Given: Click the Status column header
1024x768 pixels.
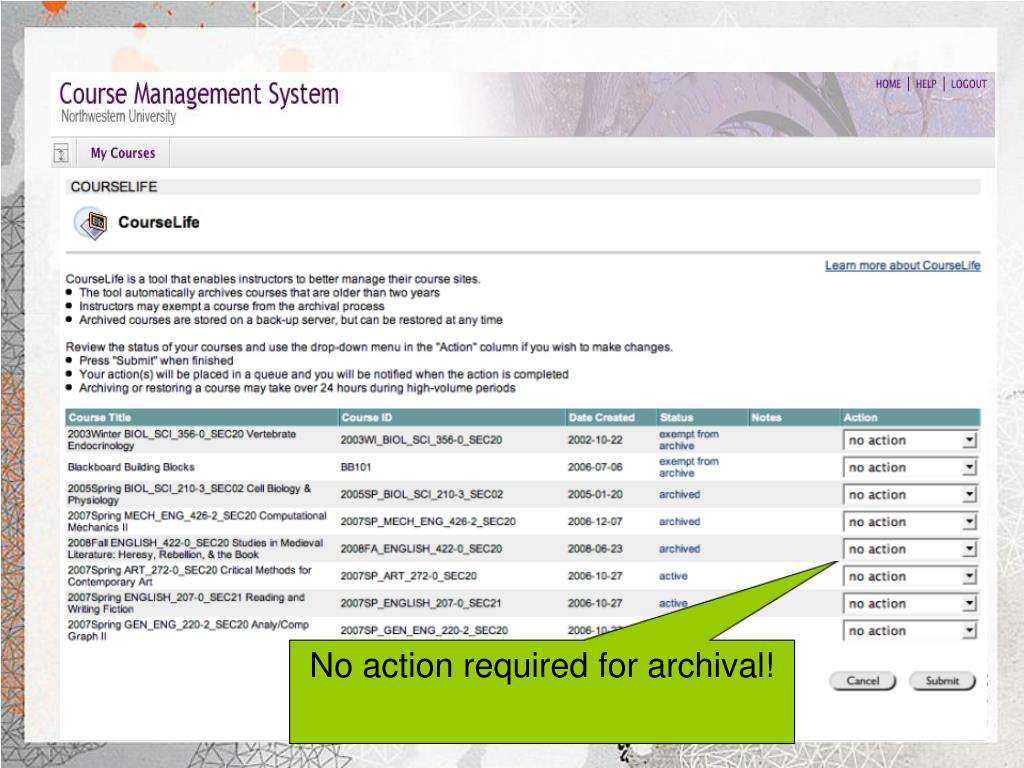Looking at the screenshot, I should (677, 417).
